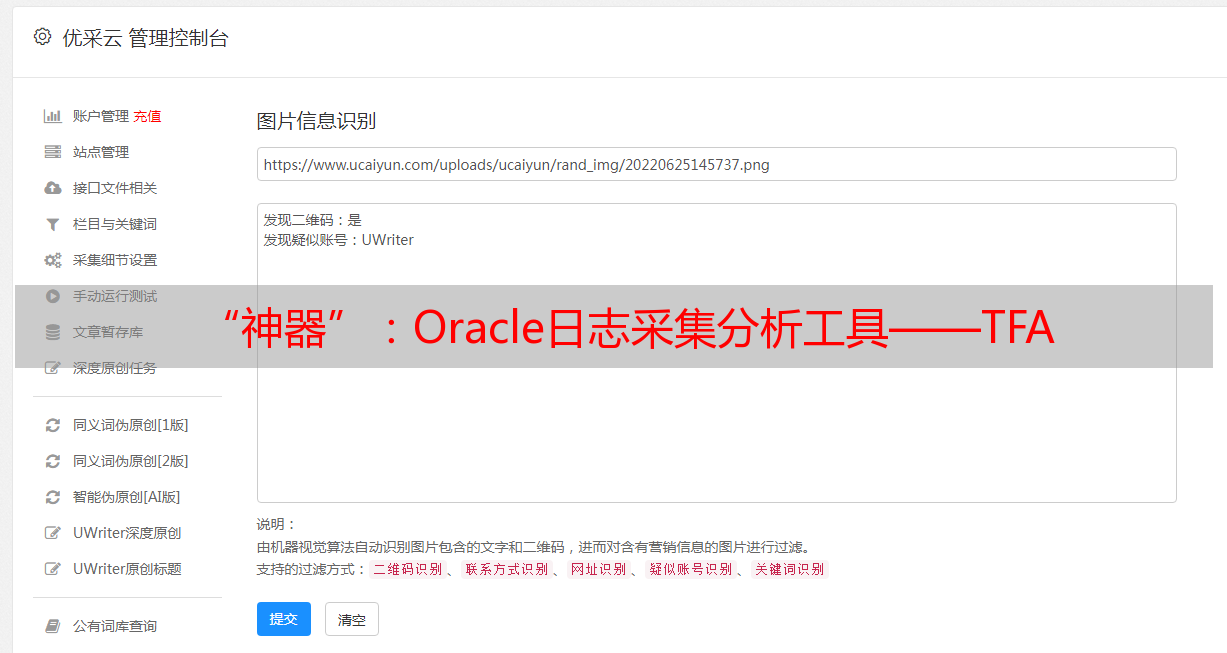The height and width of the screenshot is (653, 1227).
Task: Click the edit icon for UWriter深度原创
Action: coord(53,533)
